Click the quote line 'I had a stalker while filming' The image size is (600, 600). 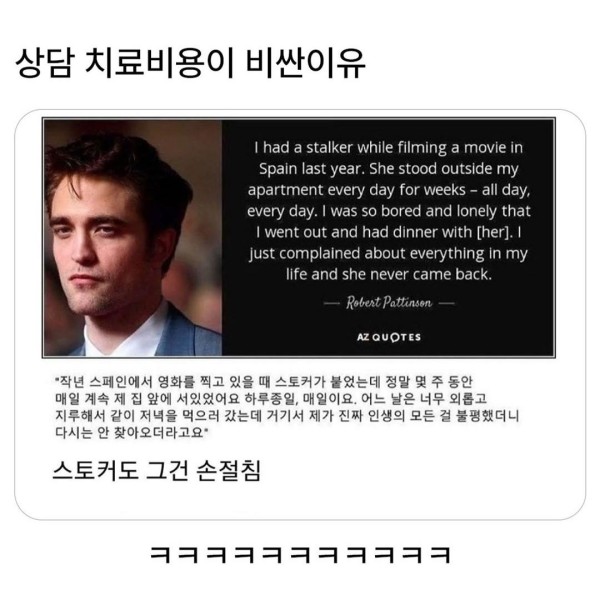tap(389, 147)
